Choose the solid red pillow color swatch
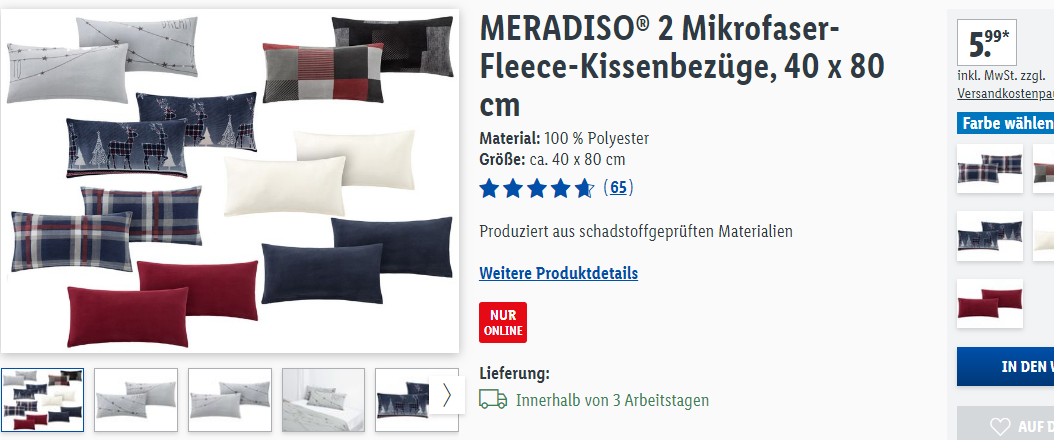This screenshot has width=1054, height=440. click(989, 304)
